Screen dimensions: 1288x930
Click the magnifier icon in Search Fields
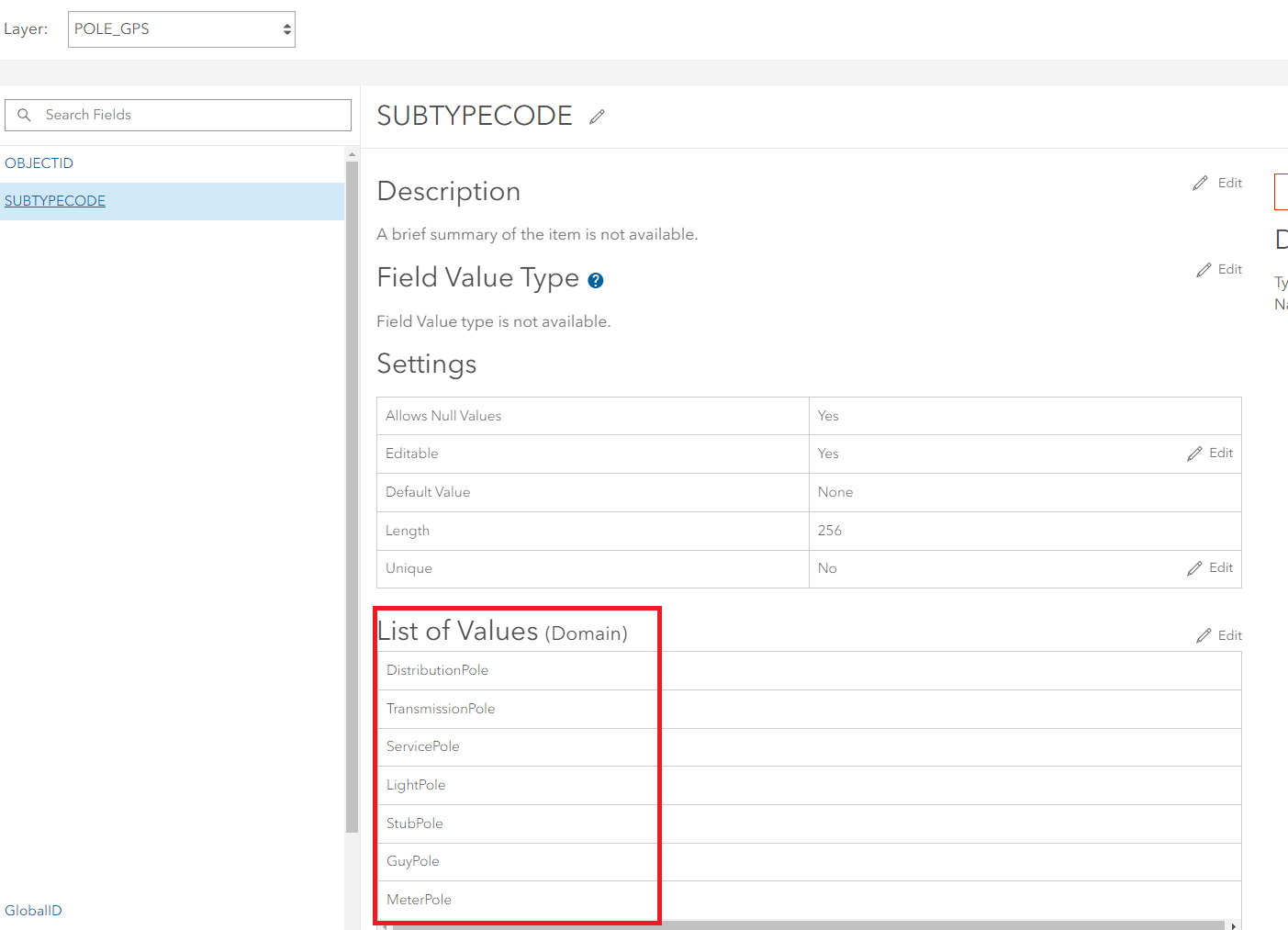point(25,115)
